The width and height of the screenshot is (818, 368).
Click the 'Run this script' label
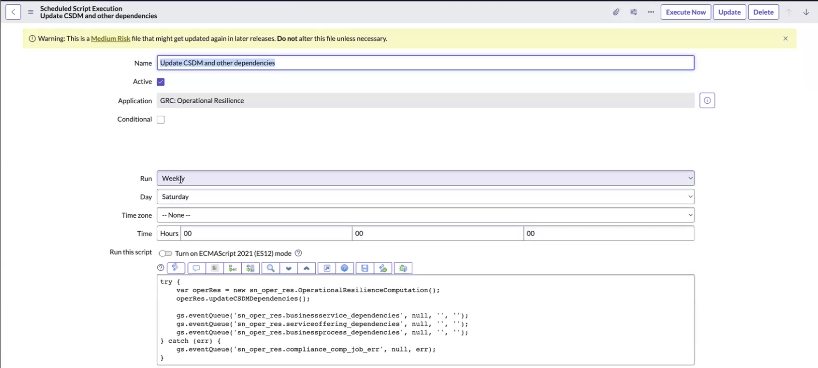pos(130,252)
